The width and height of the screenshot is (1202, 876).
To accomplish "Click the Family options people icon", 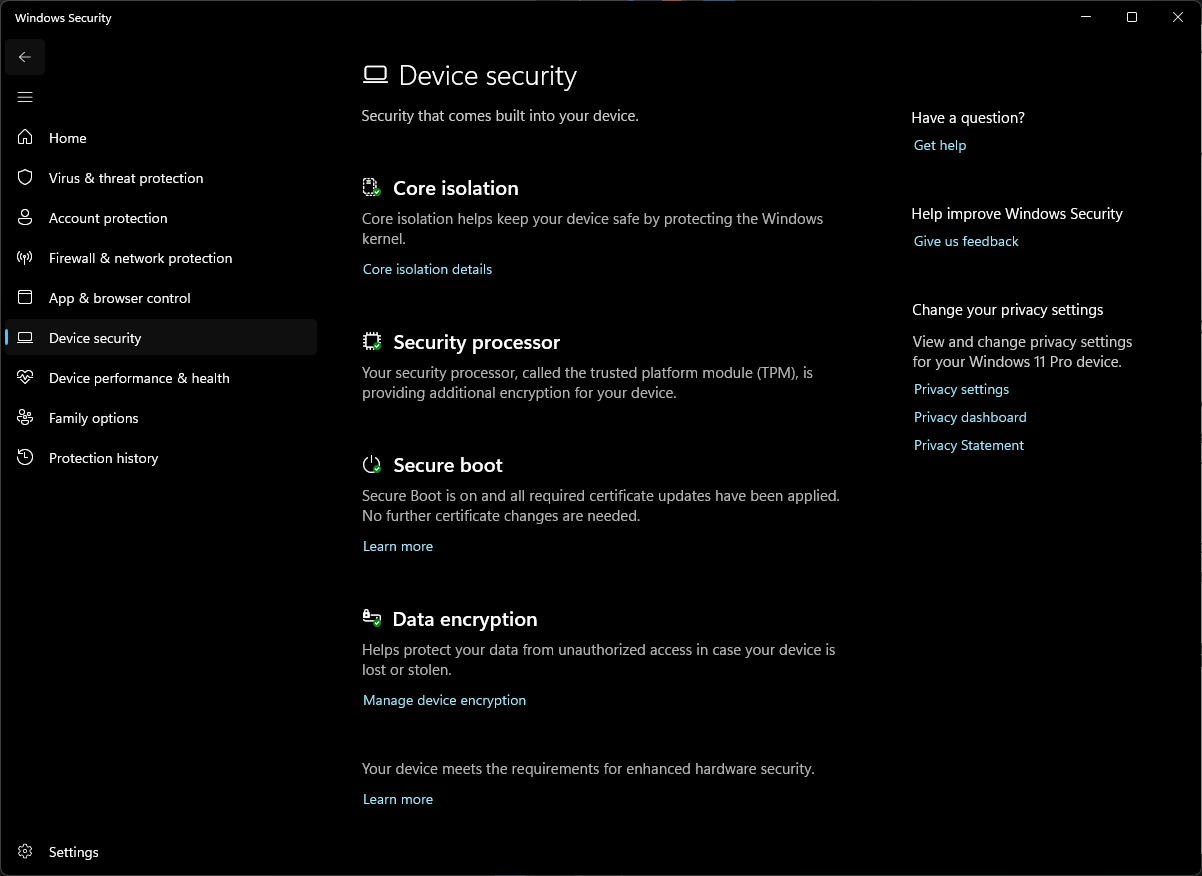I will [26, 418].
